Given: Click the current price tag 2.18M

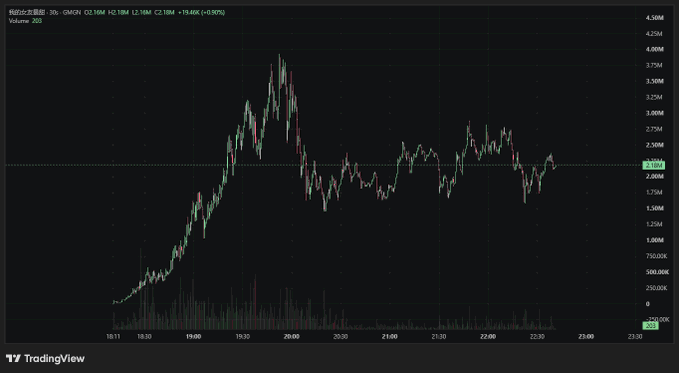Looking at the screenshot, I should (654, 165).
